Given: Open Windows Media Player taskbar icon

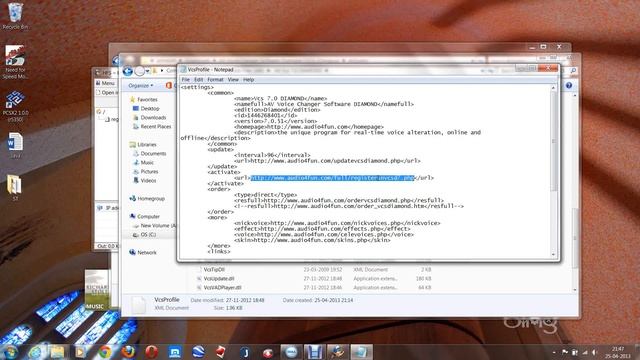Looking at the screenshot, I should click(x=80, y=352).
